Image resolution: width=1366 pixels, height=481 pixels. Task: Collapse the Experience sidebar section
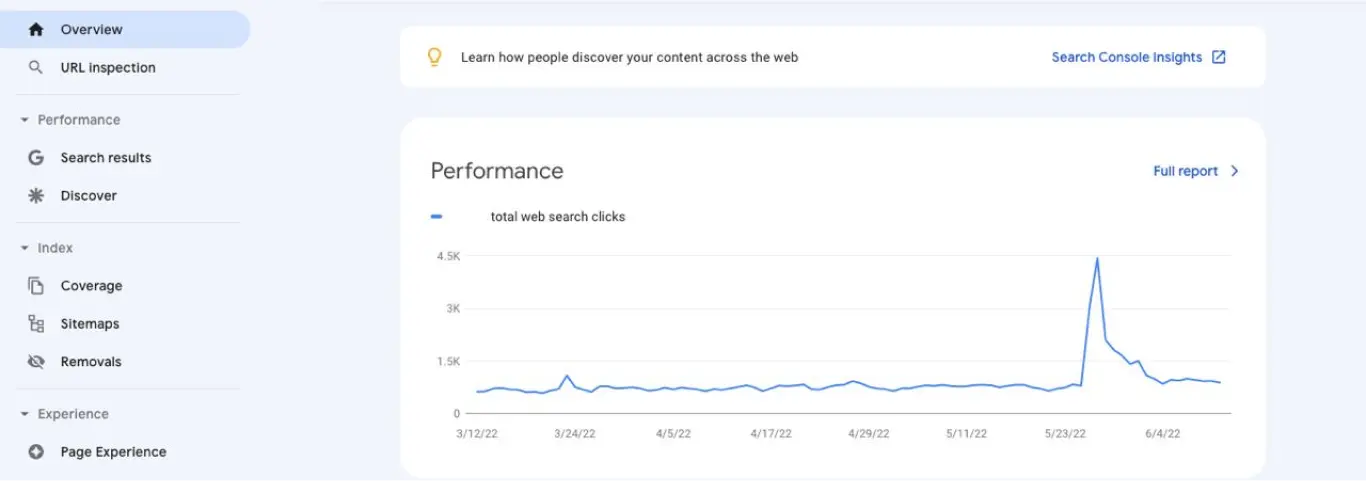pos(25,414)
